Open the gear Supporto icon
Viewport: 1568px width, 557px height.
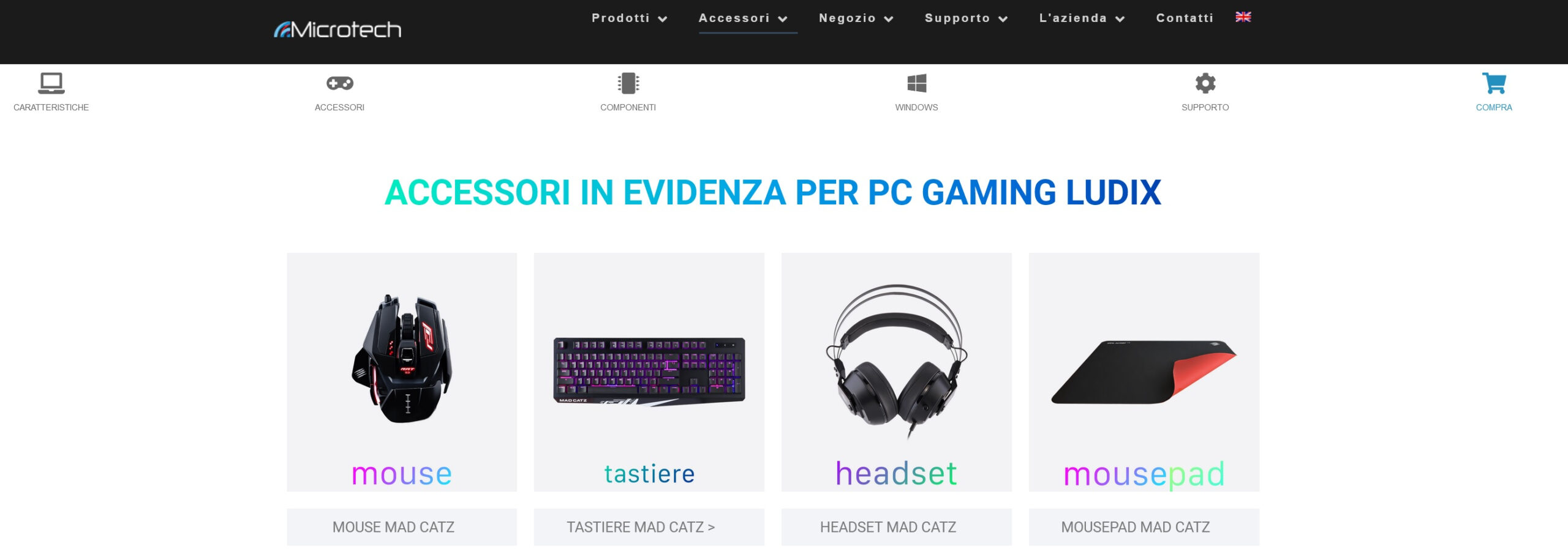coord(1205,83)
